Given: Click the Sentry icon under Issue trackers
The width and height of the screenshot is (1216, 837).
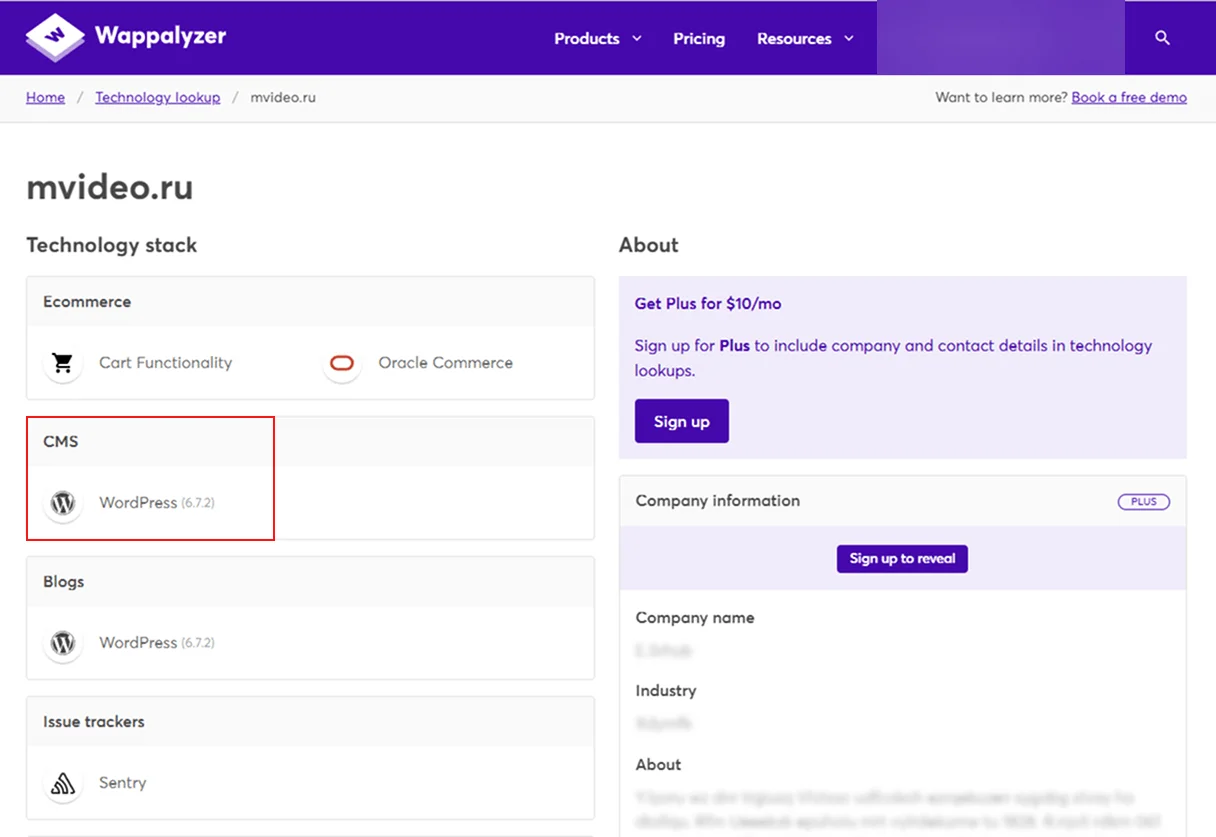Looking at the screenshot, I should (63, 783).
